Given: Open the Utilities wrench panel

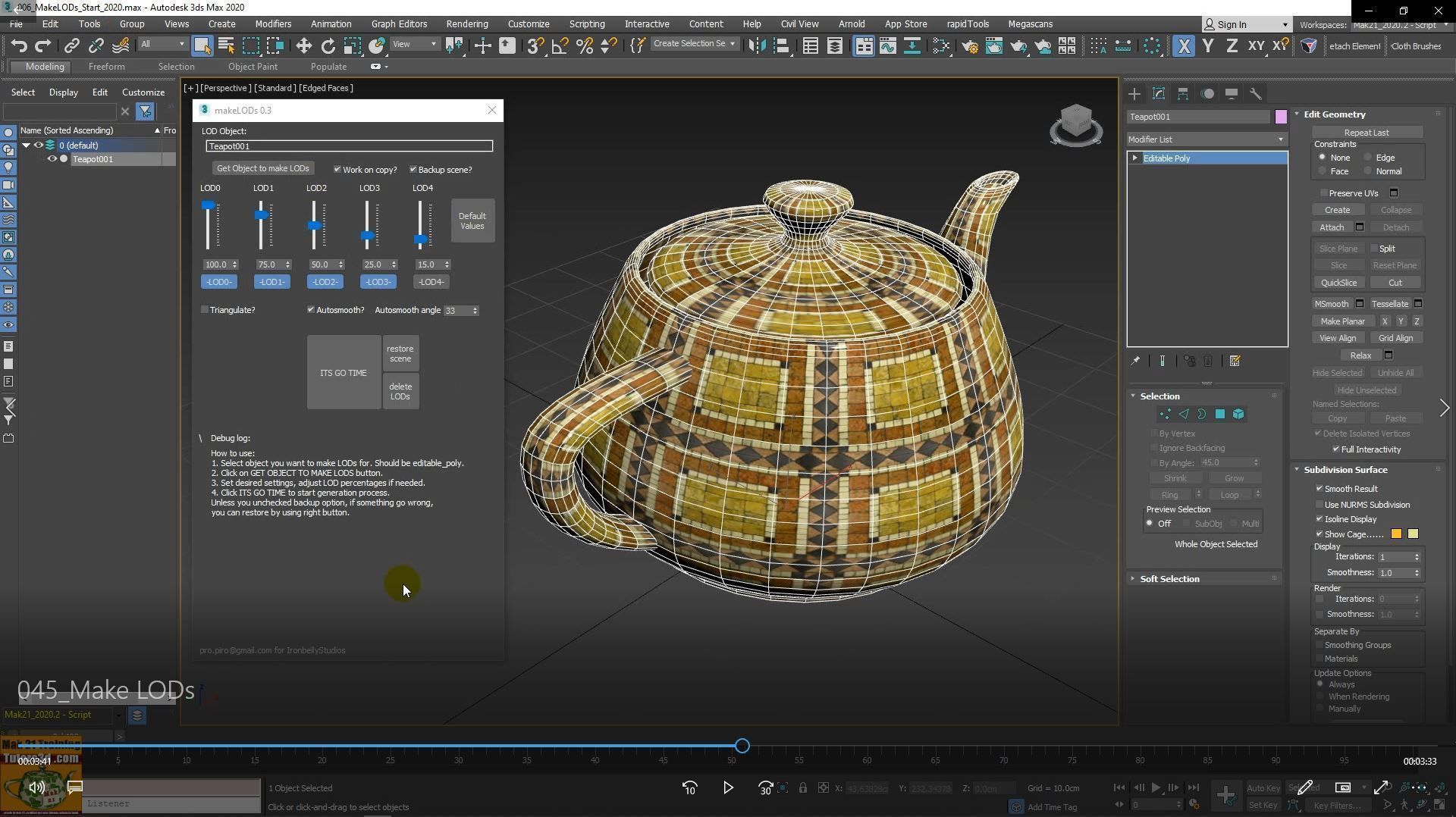Looking at the screenshot, I should click(x=1256, y=94).
